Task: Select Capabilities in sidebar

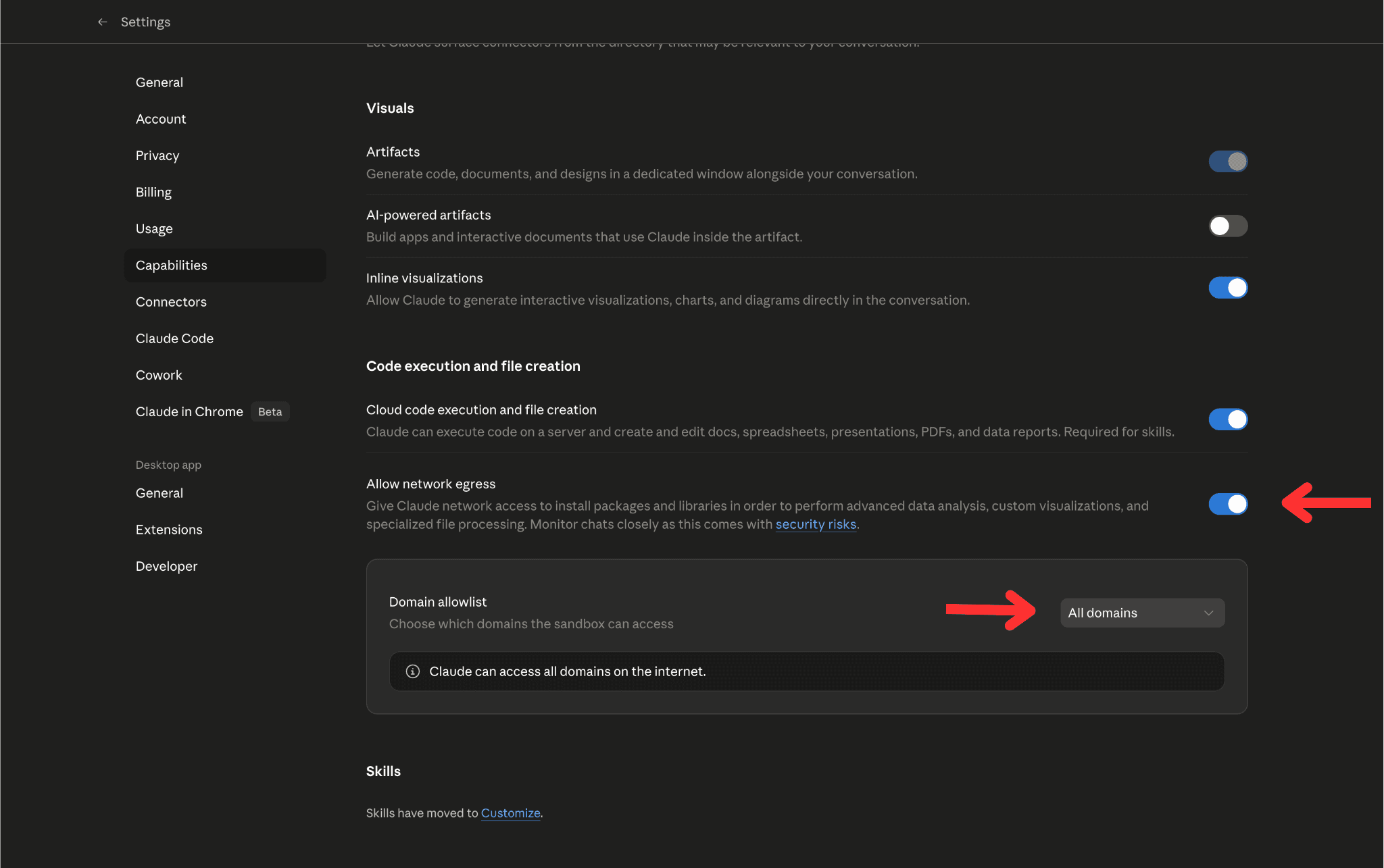Action: tap(225, 265)
